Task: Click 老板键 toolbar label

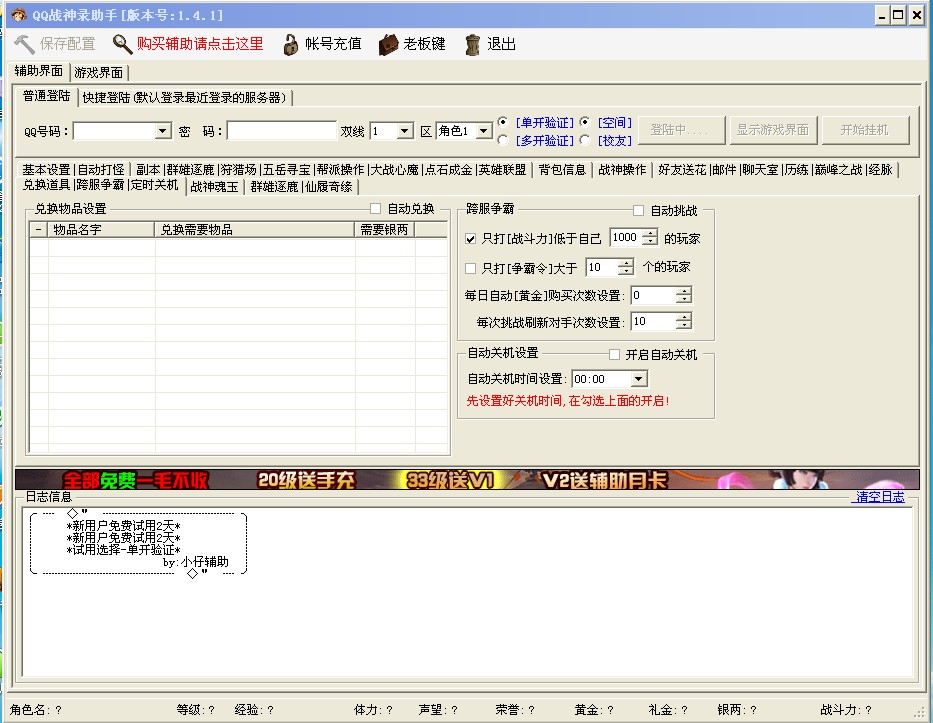Action: pyautogui.click(x=424, y=44)
